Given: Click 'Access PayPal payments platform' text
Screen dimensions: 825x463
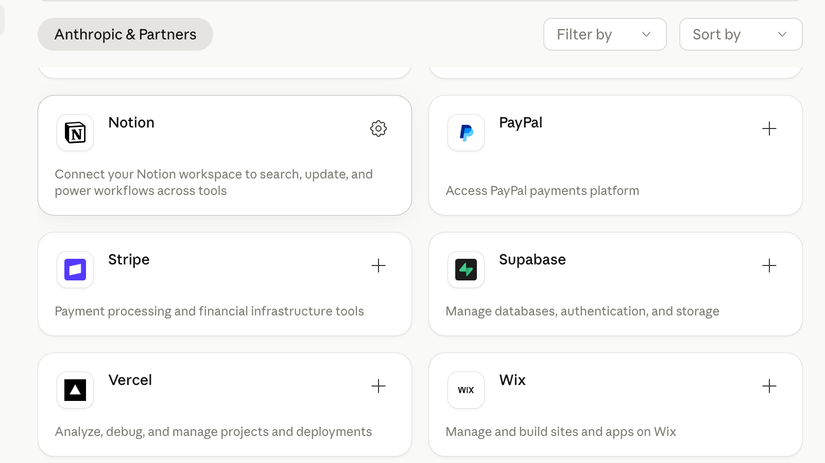Looking at the screenshot, I should 542,190.
